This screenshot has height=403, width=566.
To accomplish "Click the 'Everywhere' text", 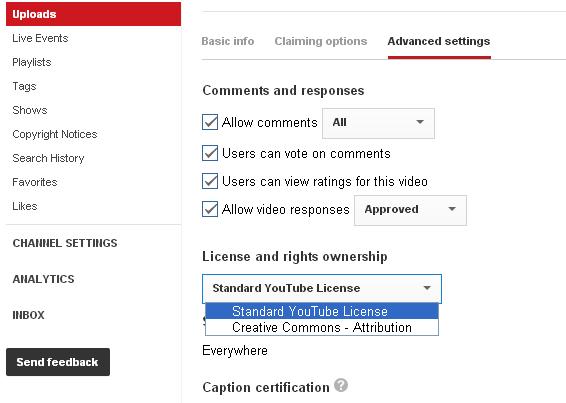I will click(x=235, y=351).
